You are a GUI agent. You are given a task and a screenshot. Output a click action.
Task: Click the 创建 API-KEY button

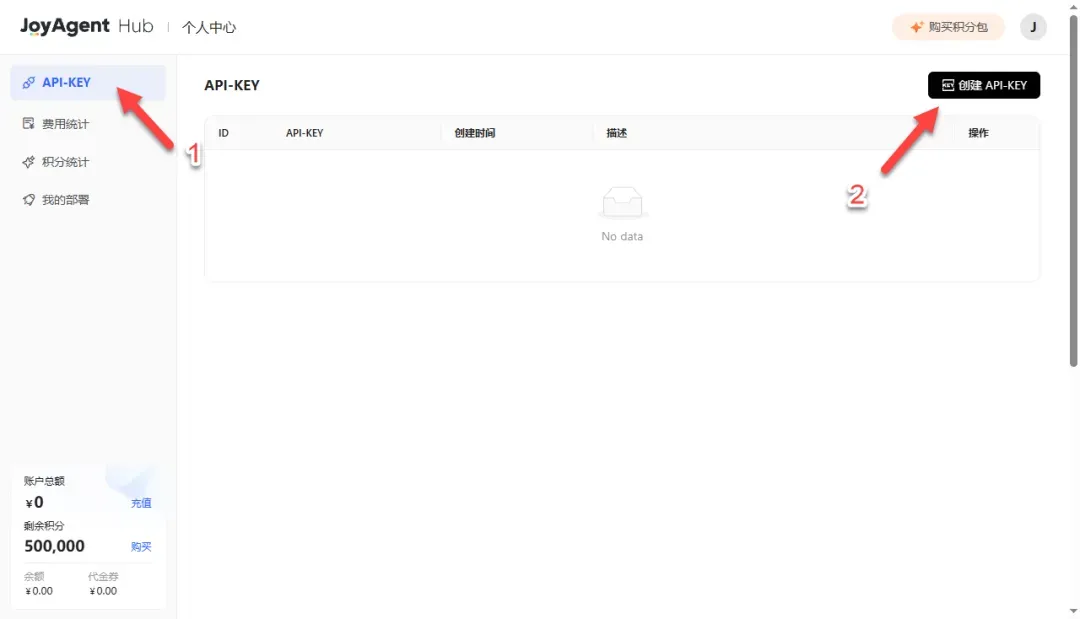pyautogui.click(x=984, y=85)
